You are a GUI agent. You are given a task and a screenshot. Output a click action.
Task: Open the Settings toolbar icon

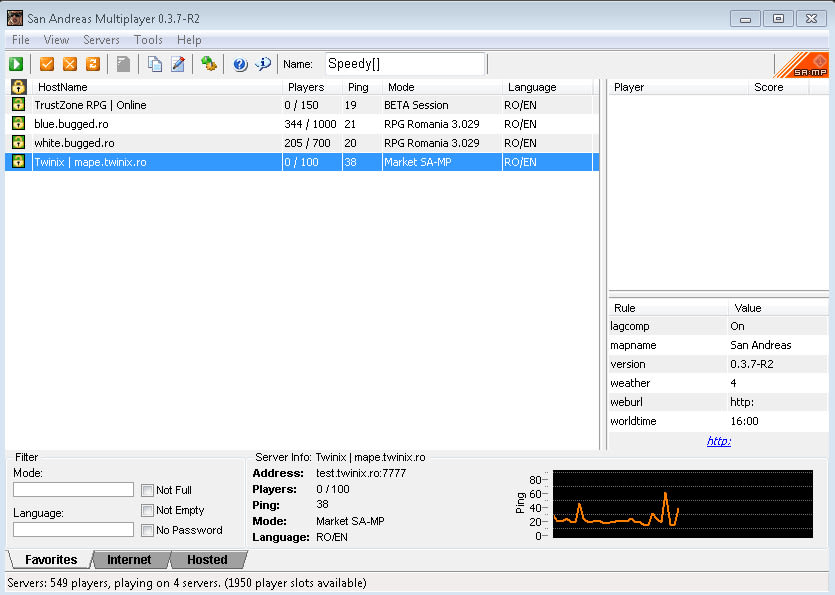click(x=208, y=64)
